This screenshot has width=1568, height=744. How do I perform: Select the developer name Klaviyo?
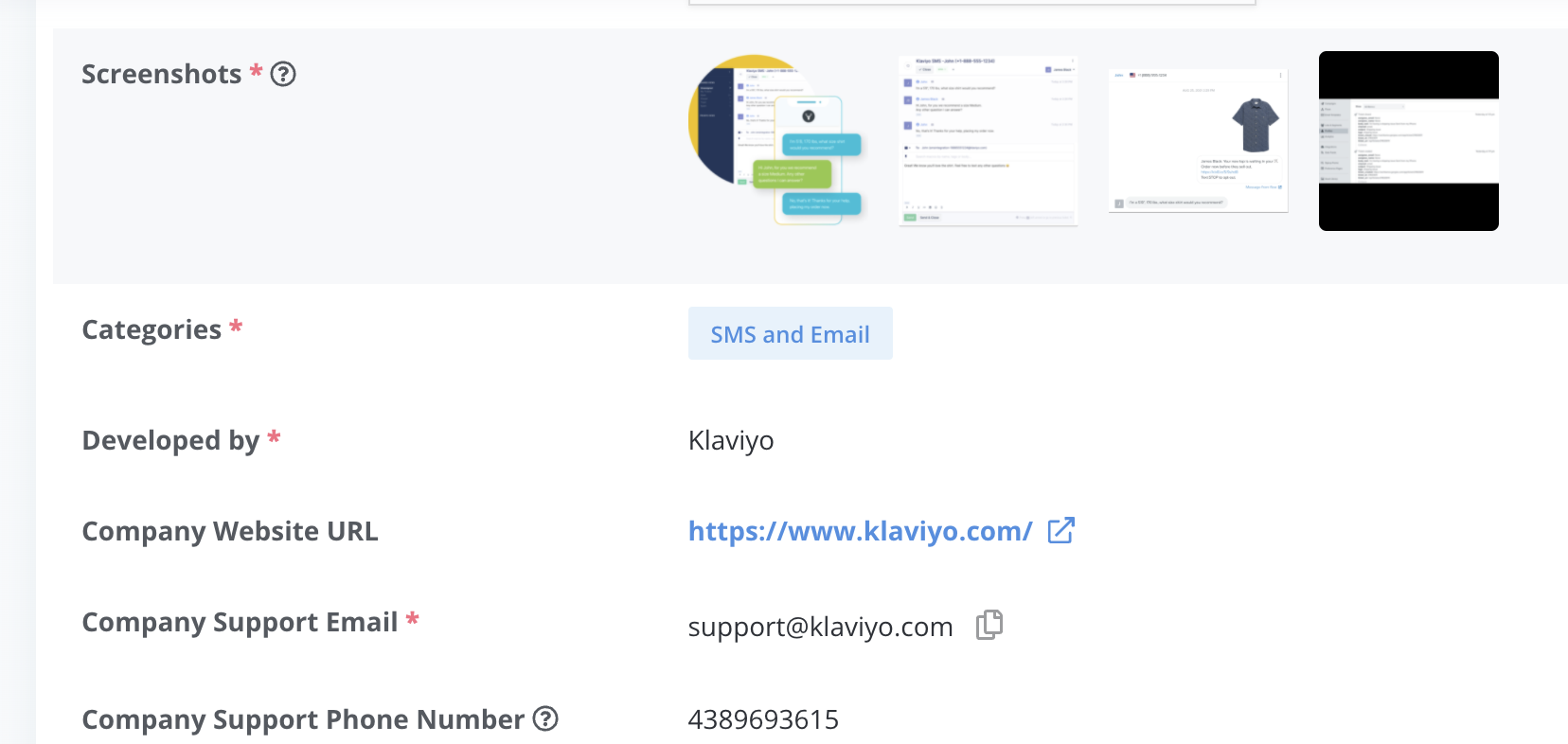[x=731, y=441]
